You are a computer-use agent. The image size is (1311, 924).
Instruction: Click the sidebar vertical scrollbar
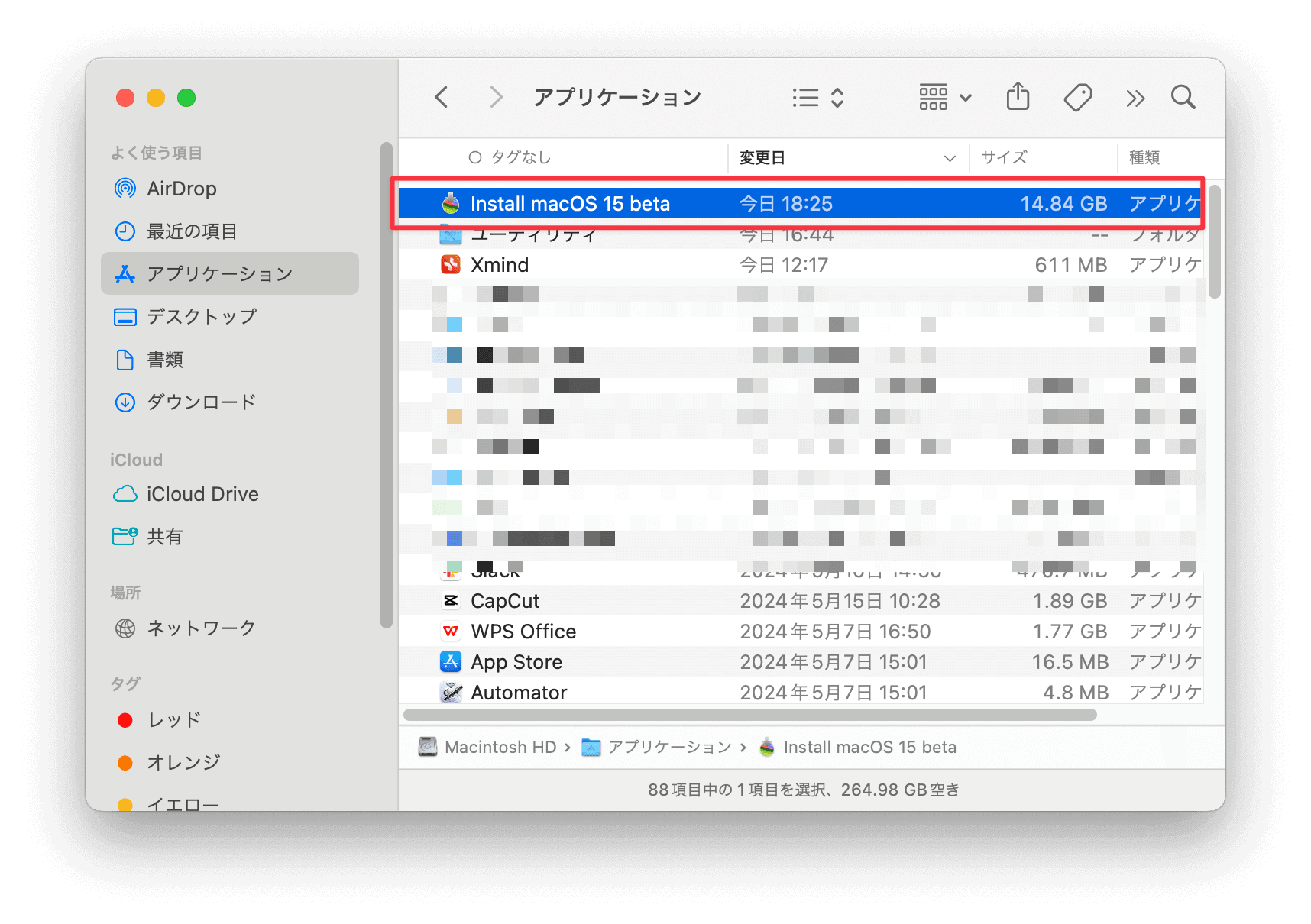pyautogui.click(x=387, y=386)
